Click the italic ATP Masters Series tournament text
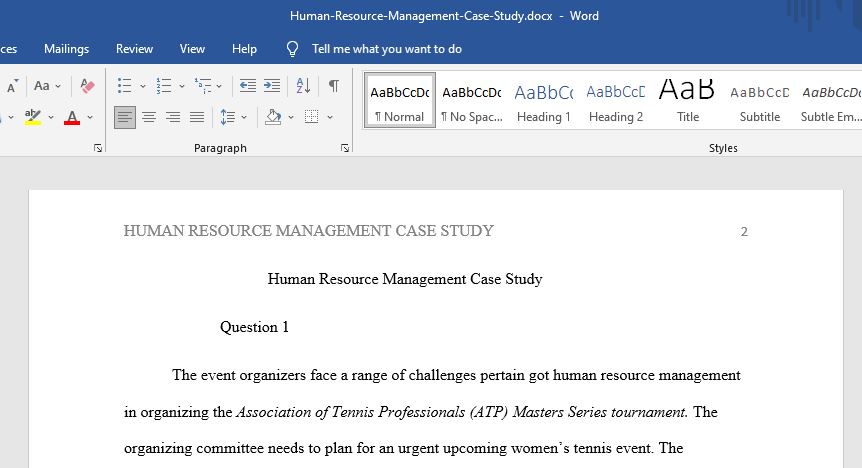862x468 pixels. [x=462, y=412]
